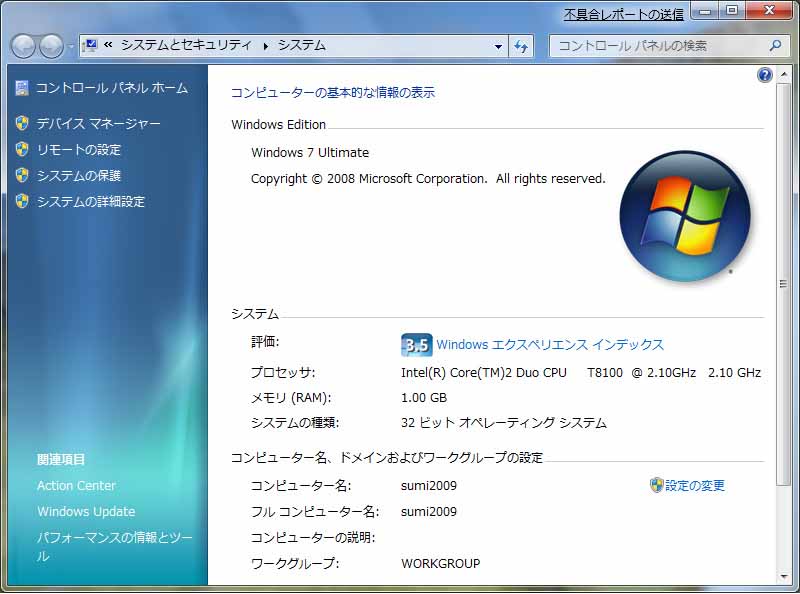This screenshot has width=800, height=594.
Task: Minimize the System window
Action: (705, 11)
